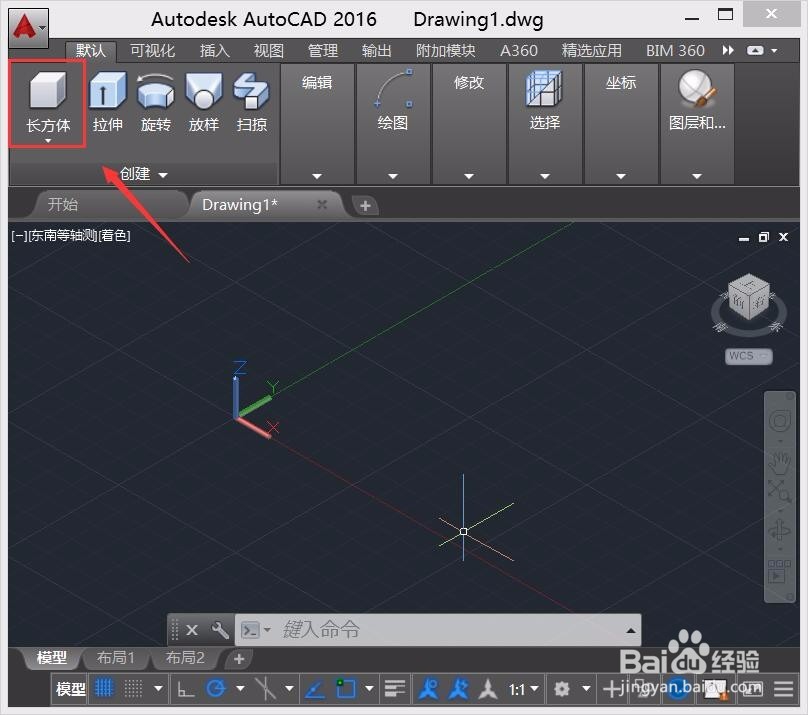Image resolution: width=808 pixels, height=715 pixels.
Task: Open ShowMotion in navigation bar
Action: (780, 571)
